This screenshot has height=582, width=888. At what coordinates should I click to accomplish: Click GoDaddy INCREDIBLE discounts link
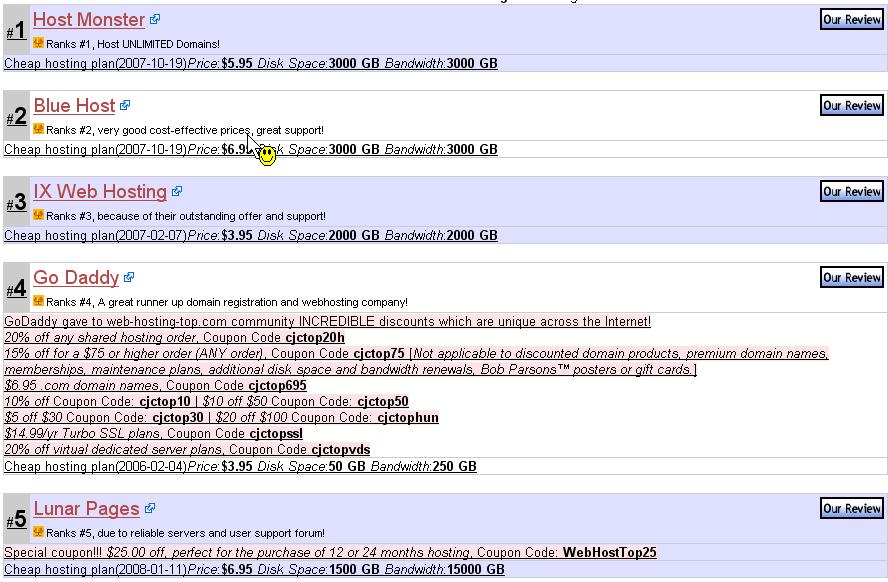click(x=327, y=322)
